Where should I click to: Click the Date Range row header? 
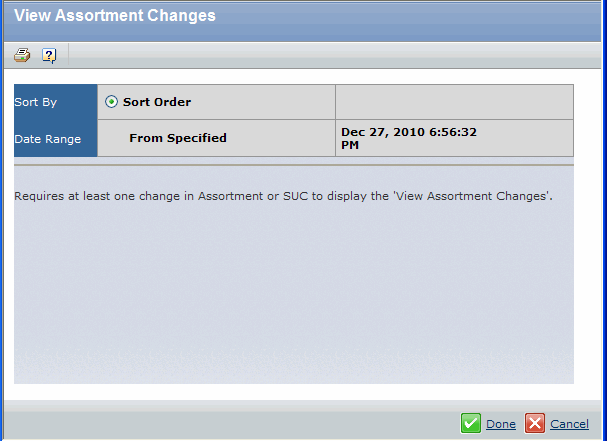tap(55, 139)
